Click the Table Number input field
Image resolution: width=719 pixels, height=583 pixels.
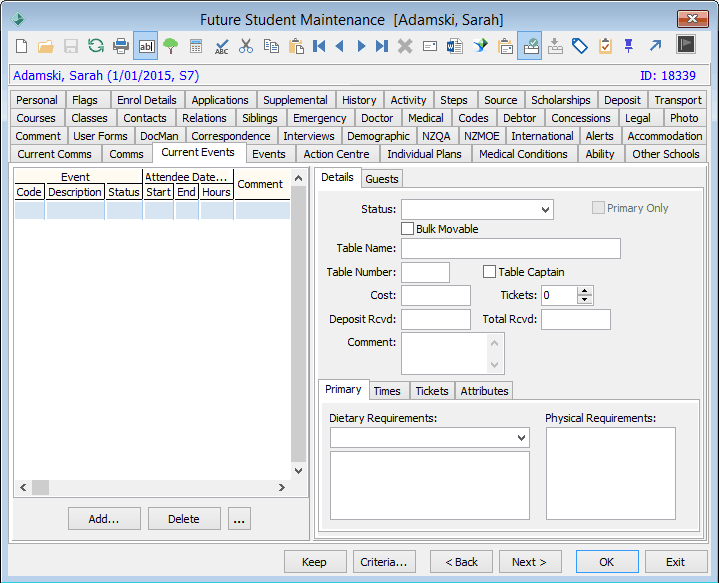pos(425,272)
